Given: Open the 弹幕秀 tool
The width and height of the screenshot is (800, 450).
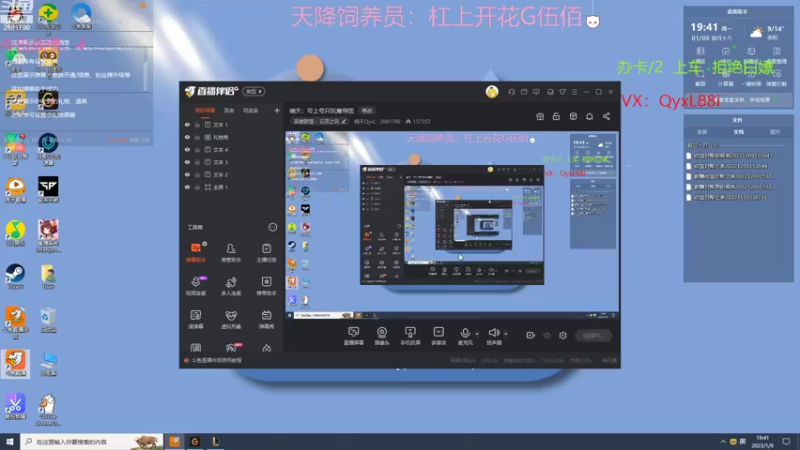Looking at the screenshot, I should [x=266, y=319].
